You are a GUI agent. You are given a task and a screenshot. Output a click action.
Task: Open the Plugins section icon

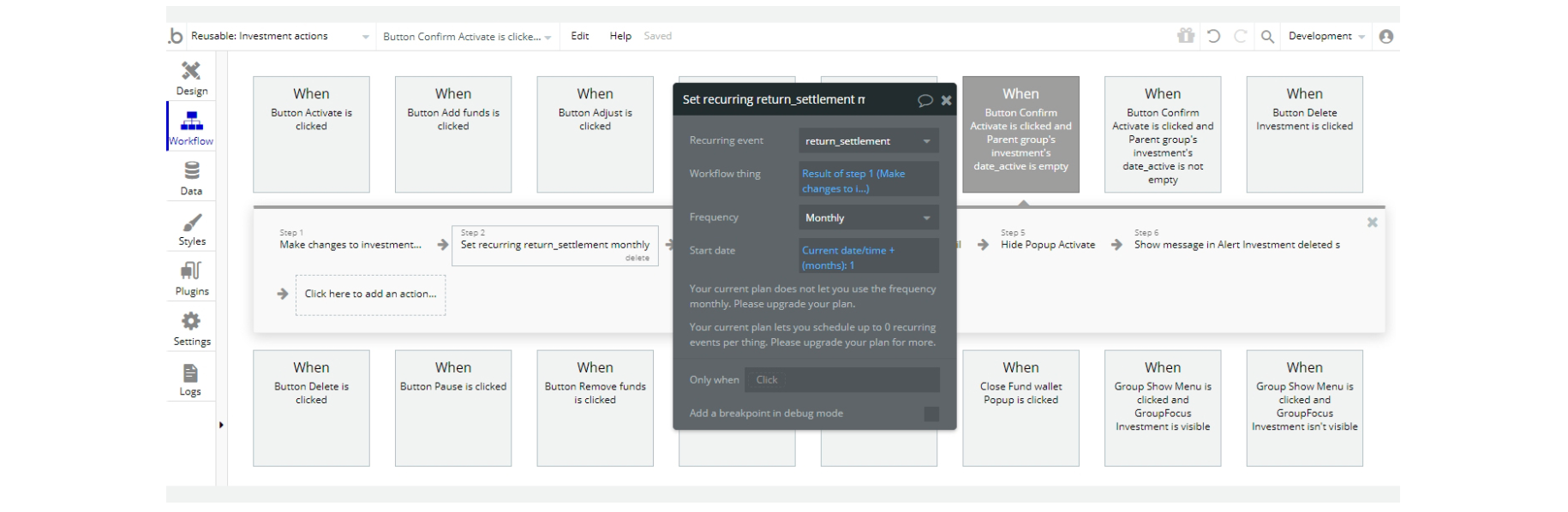click(191, 277)
